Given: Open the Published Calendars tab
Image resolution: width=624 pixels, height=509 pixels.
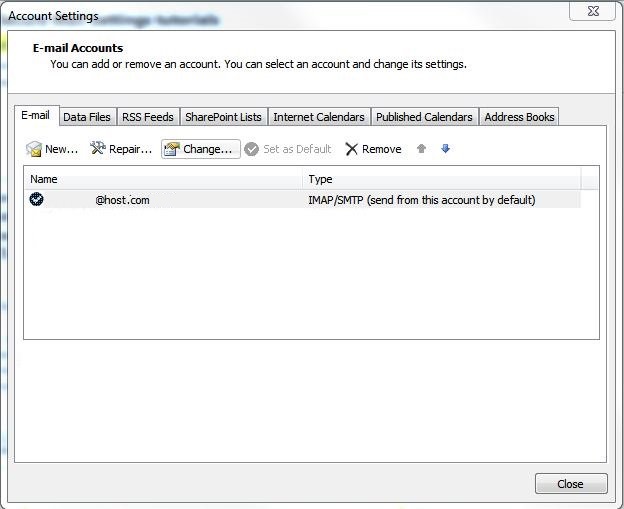Looking at the screenshot, I should point(424,117).
